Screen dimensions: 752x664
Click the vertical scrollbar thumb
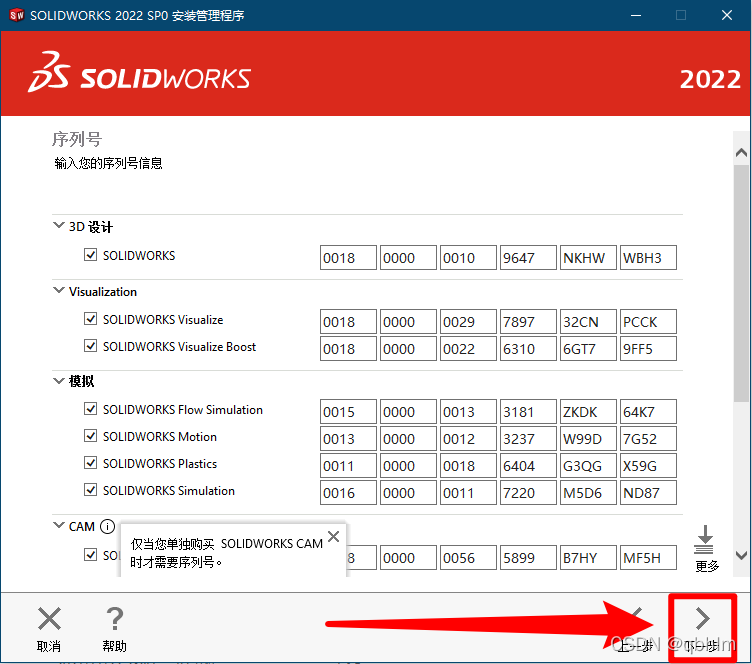(x=741, y=284)
